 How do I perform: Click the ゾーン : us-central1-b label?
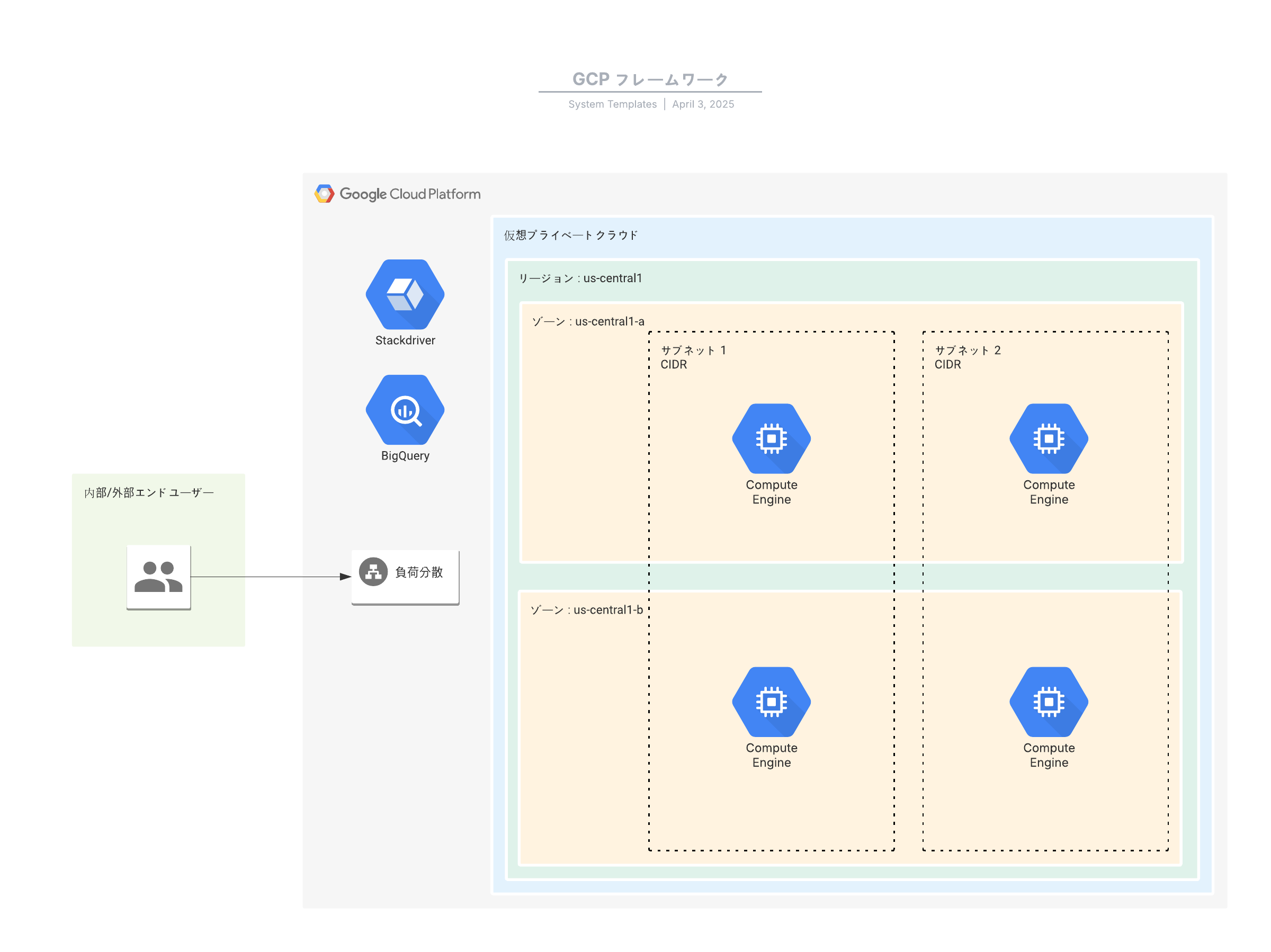pyautogui.click(x=586, y=609)
